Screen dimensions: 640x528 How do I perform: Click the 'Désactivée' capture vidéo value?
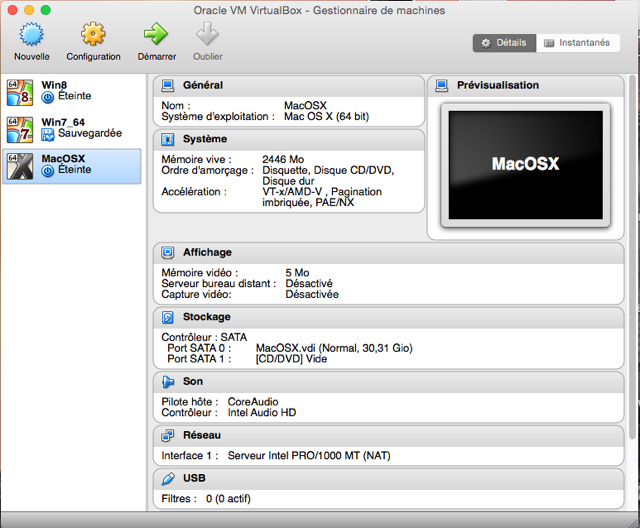pos(312,294)
